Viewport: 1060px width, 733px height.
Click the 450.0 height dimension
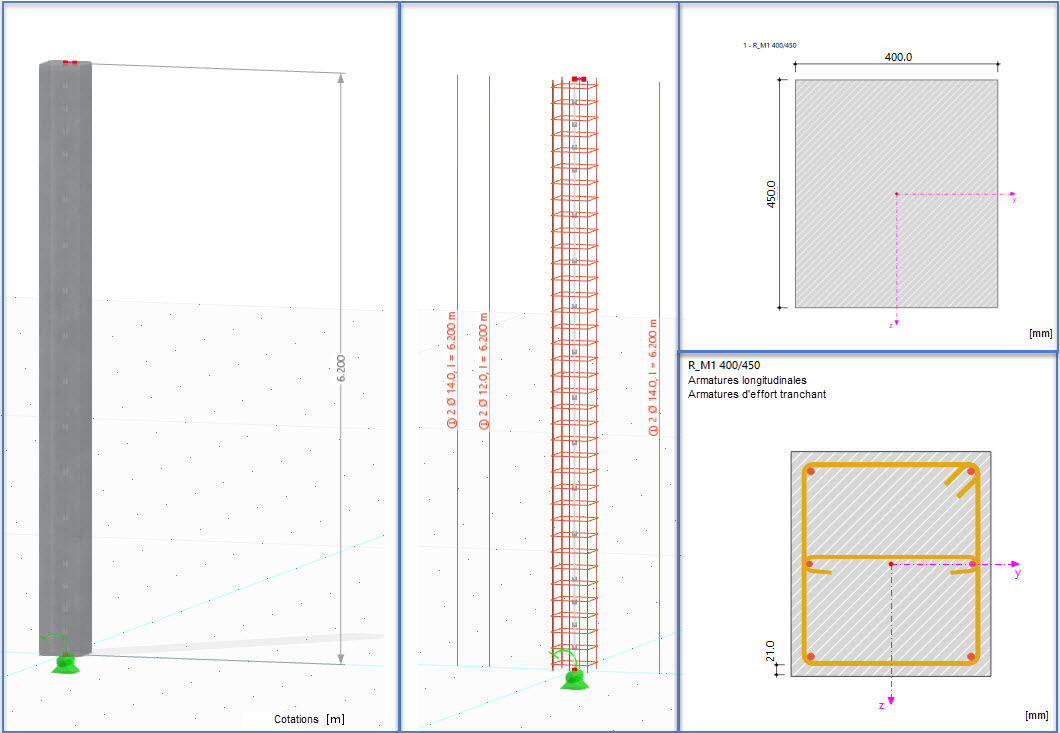(771, 193)
